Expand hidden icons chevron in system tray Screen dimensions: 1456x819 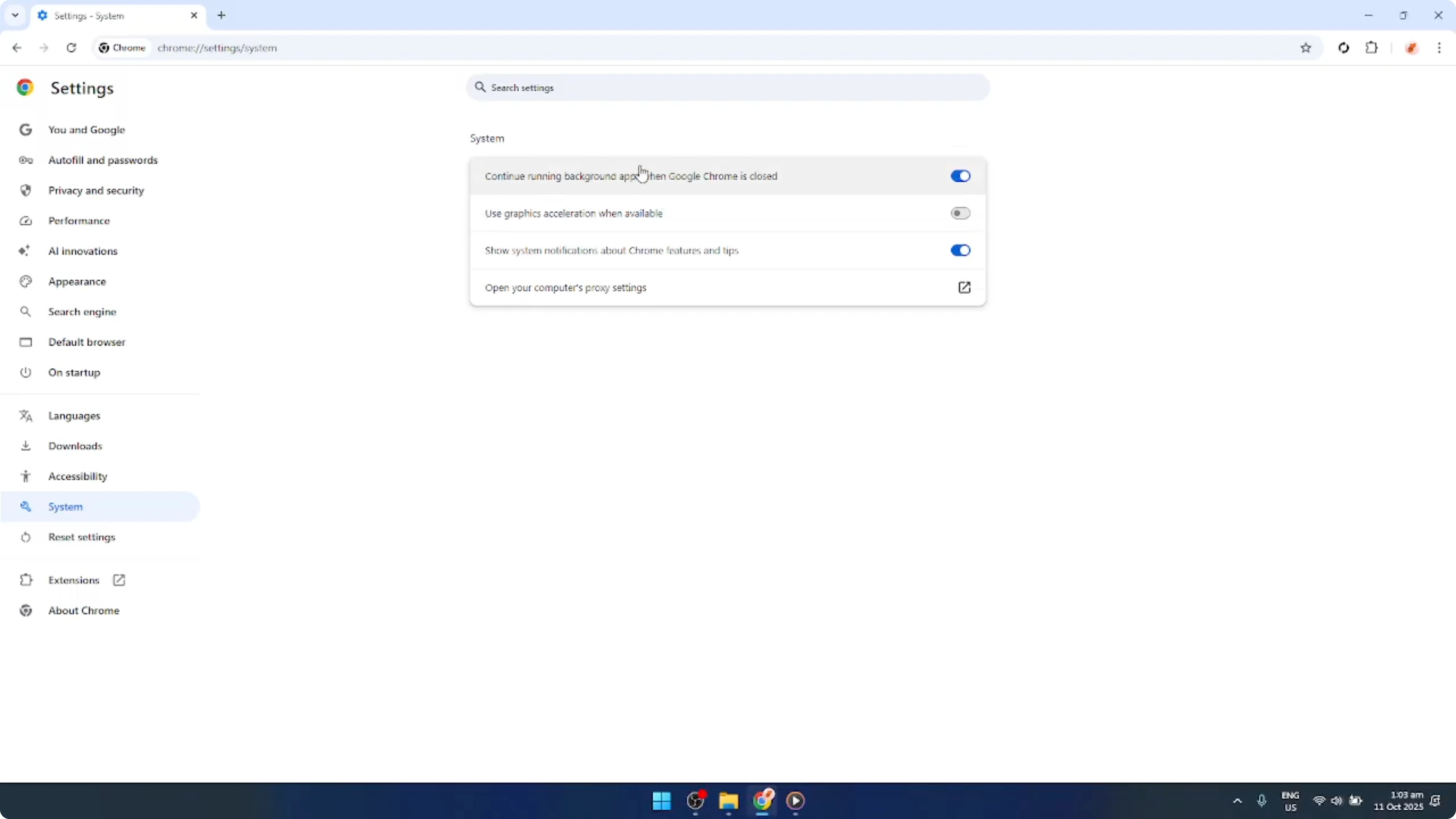[1237, 801]
